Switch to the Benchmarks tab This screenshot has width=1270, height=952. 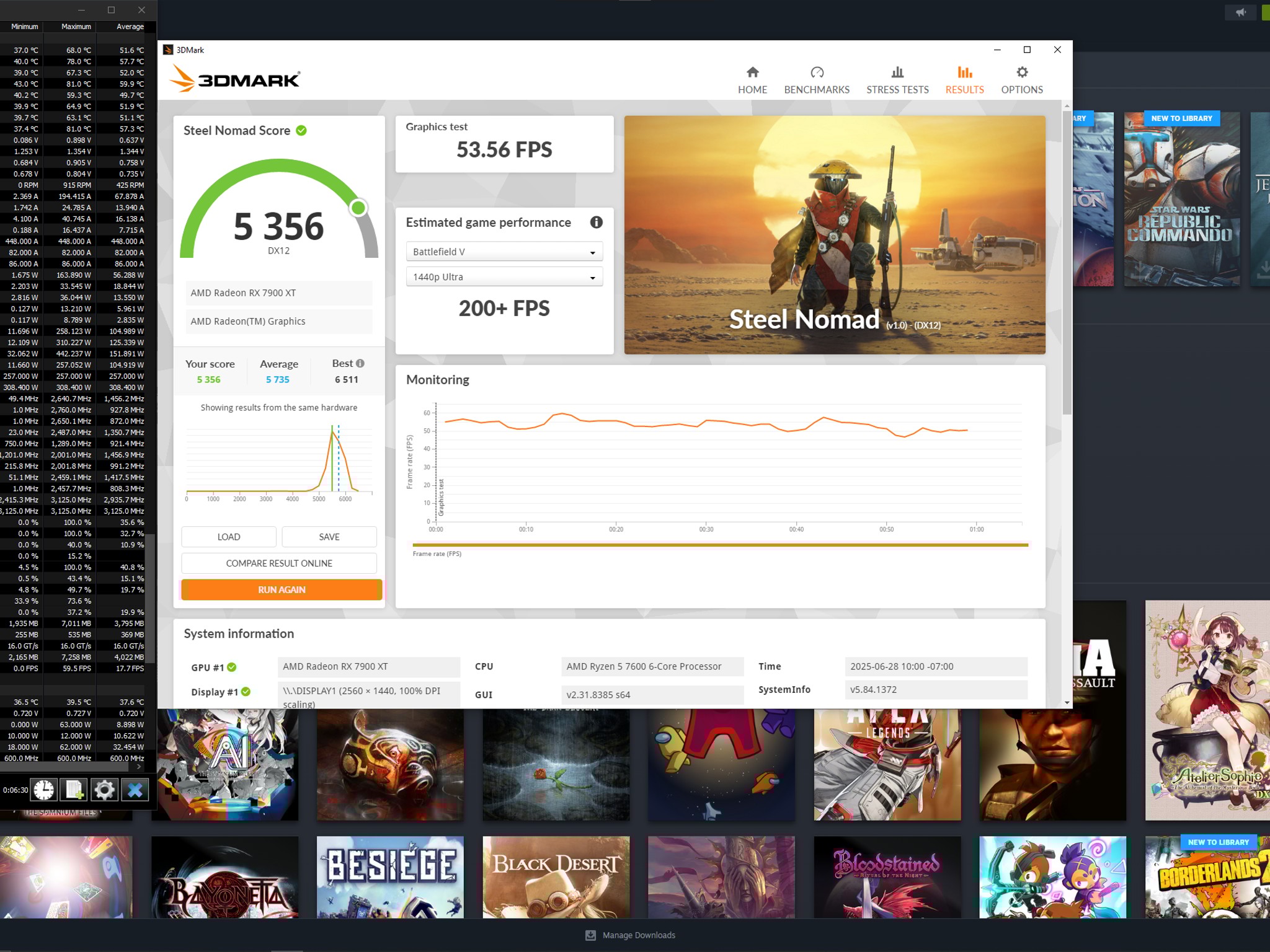click(x=816, y=81)
